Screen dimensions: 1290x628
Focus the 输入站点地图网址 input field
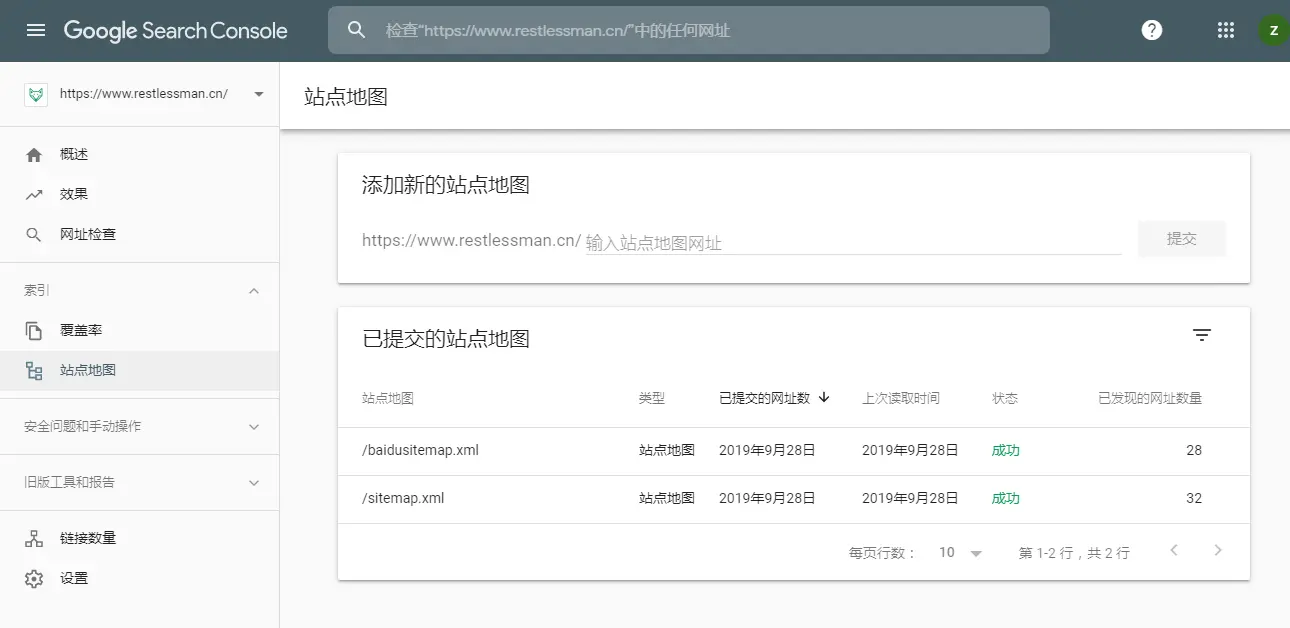(853, 242)
